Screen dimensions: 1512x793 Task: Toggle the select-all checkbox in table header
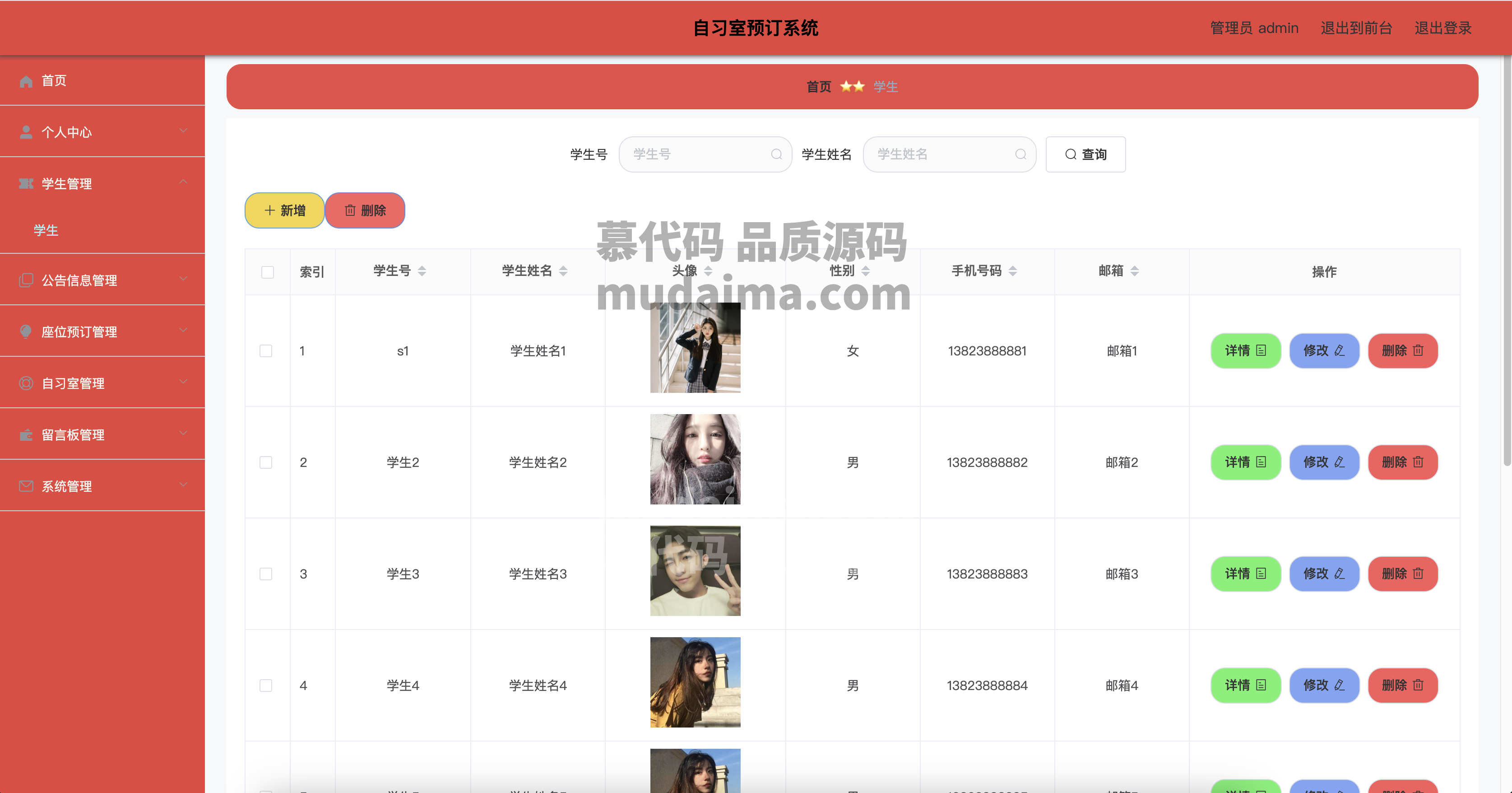(x=268, y=272)
